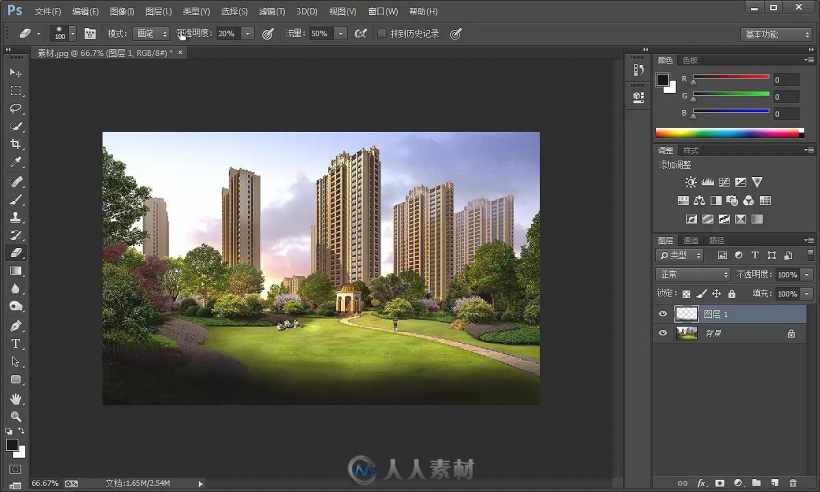Swap foreground and background colors in toolbox

(x=21, y=431)
